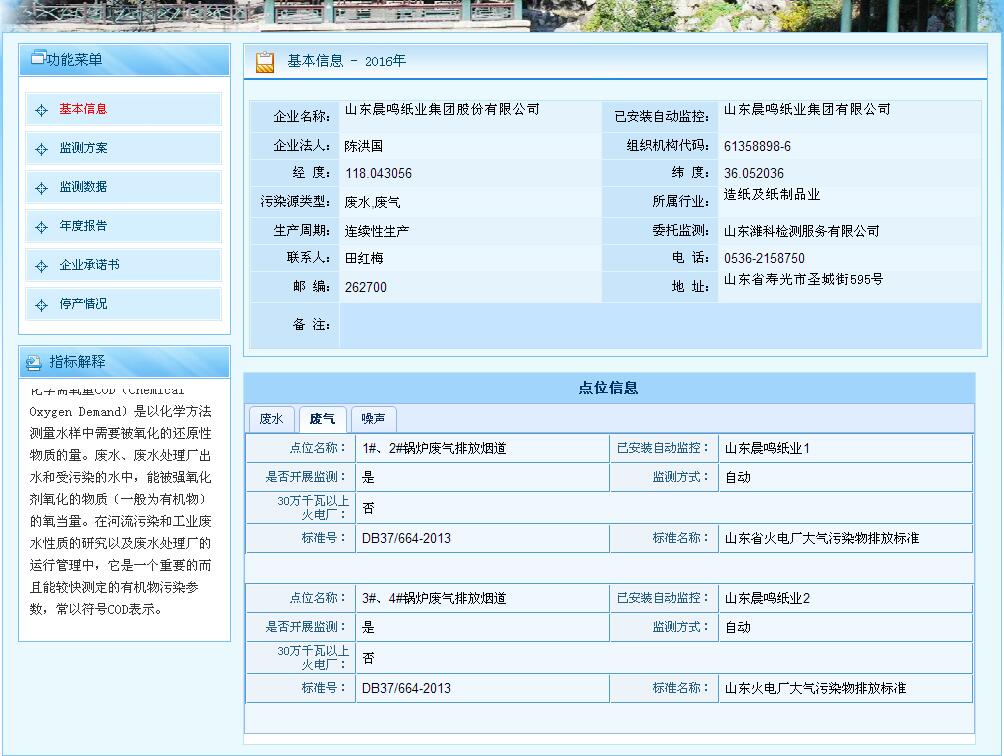Select the 废气 tab
The width and height of the screenshot is (1004, 756).
click(x=322, y=419)
